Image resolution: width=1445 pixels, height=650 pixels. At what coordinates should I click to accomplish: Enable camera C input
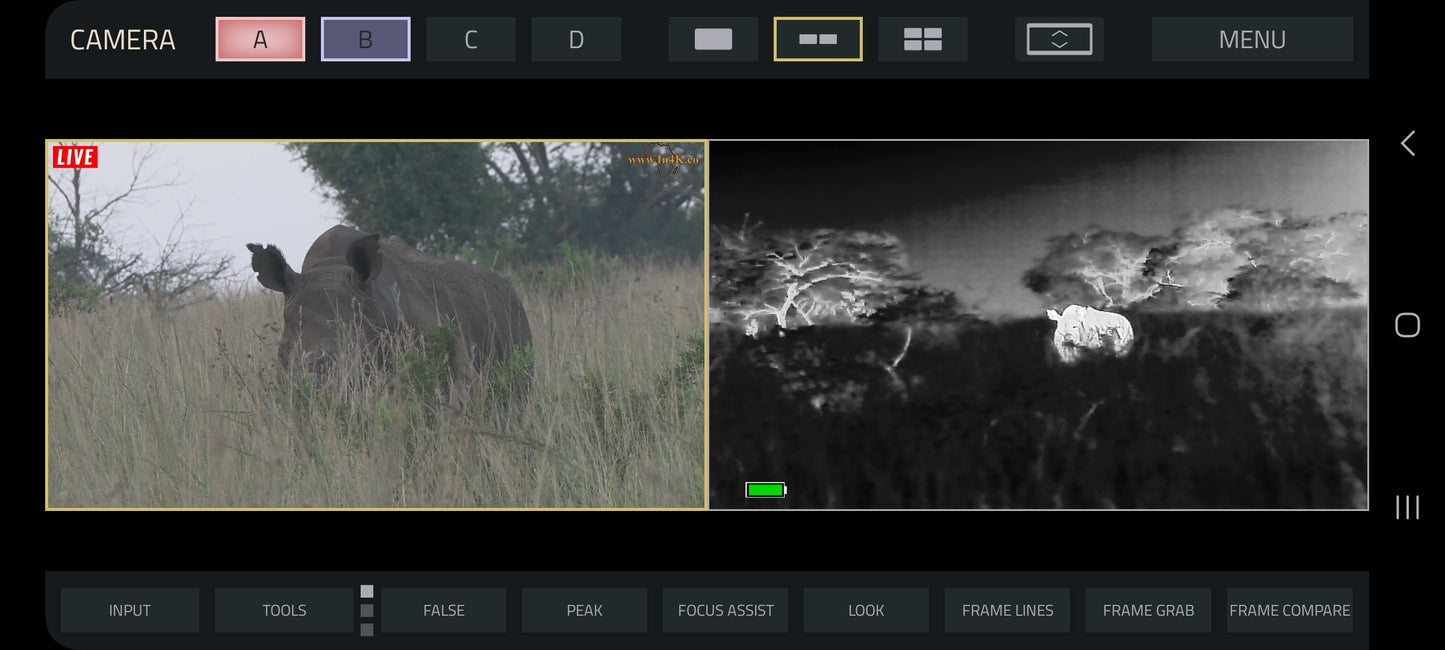470,39
